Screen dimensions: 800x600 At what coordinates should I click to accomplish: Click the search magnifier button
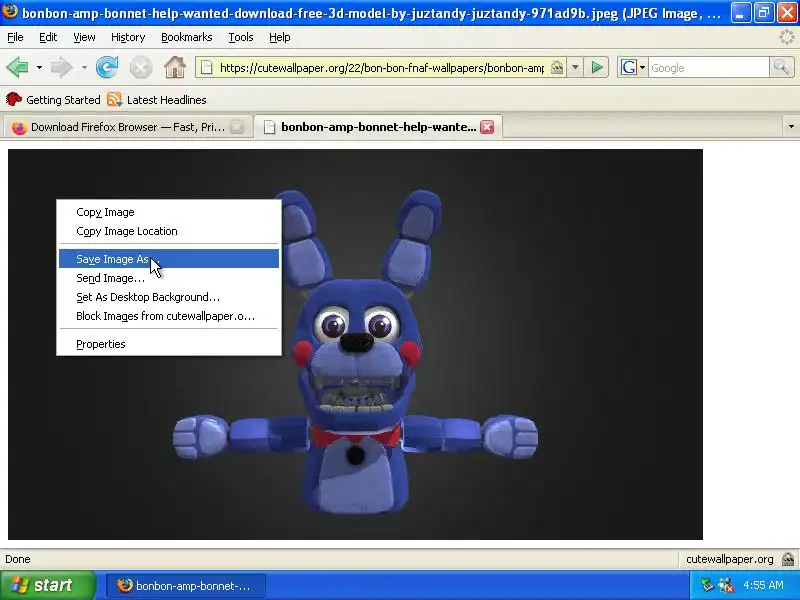[781, 67]
